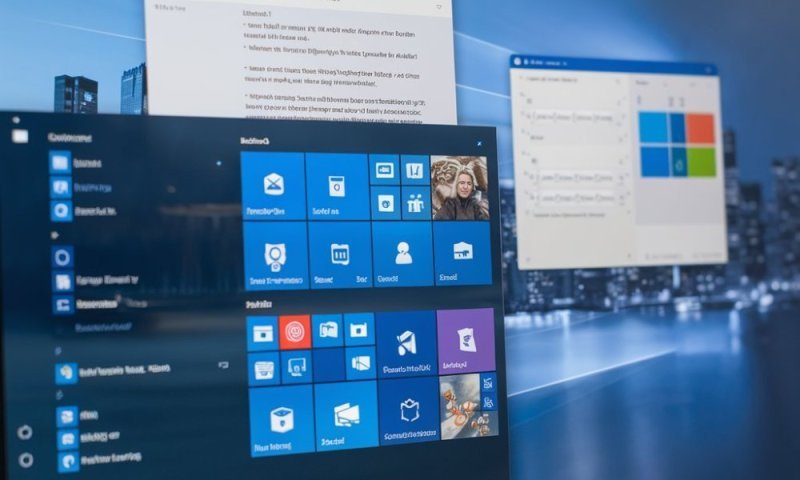This screenshot has width=800, height=480.
Task: Click the power icon in Start sidebar
Action: (x=25, y=460)
